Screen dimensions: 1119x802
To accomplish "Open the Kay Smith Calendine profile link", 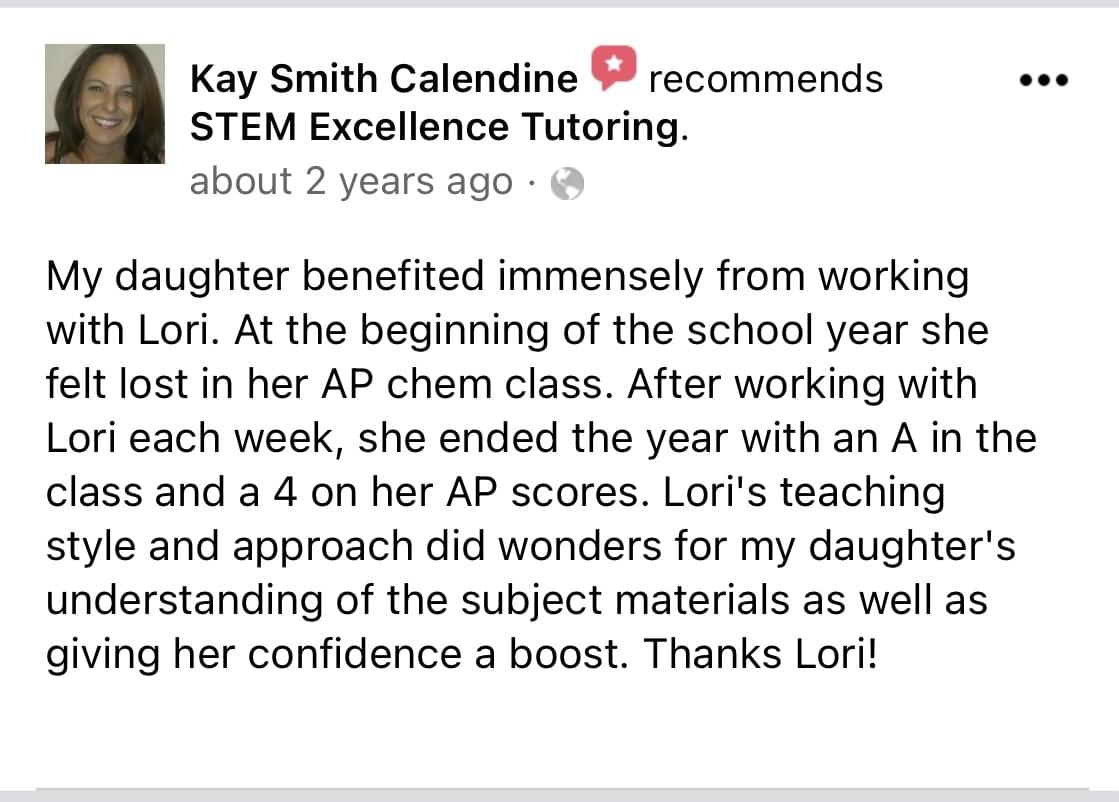I will click(x=384, y=78).
